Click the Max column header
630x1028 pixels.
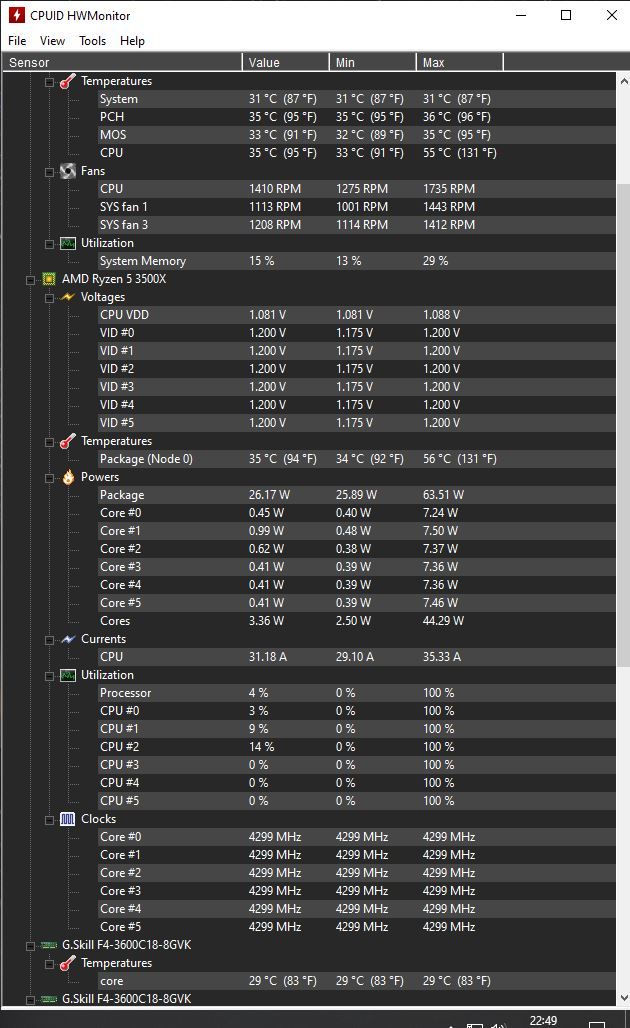pos(460,62)
